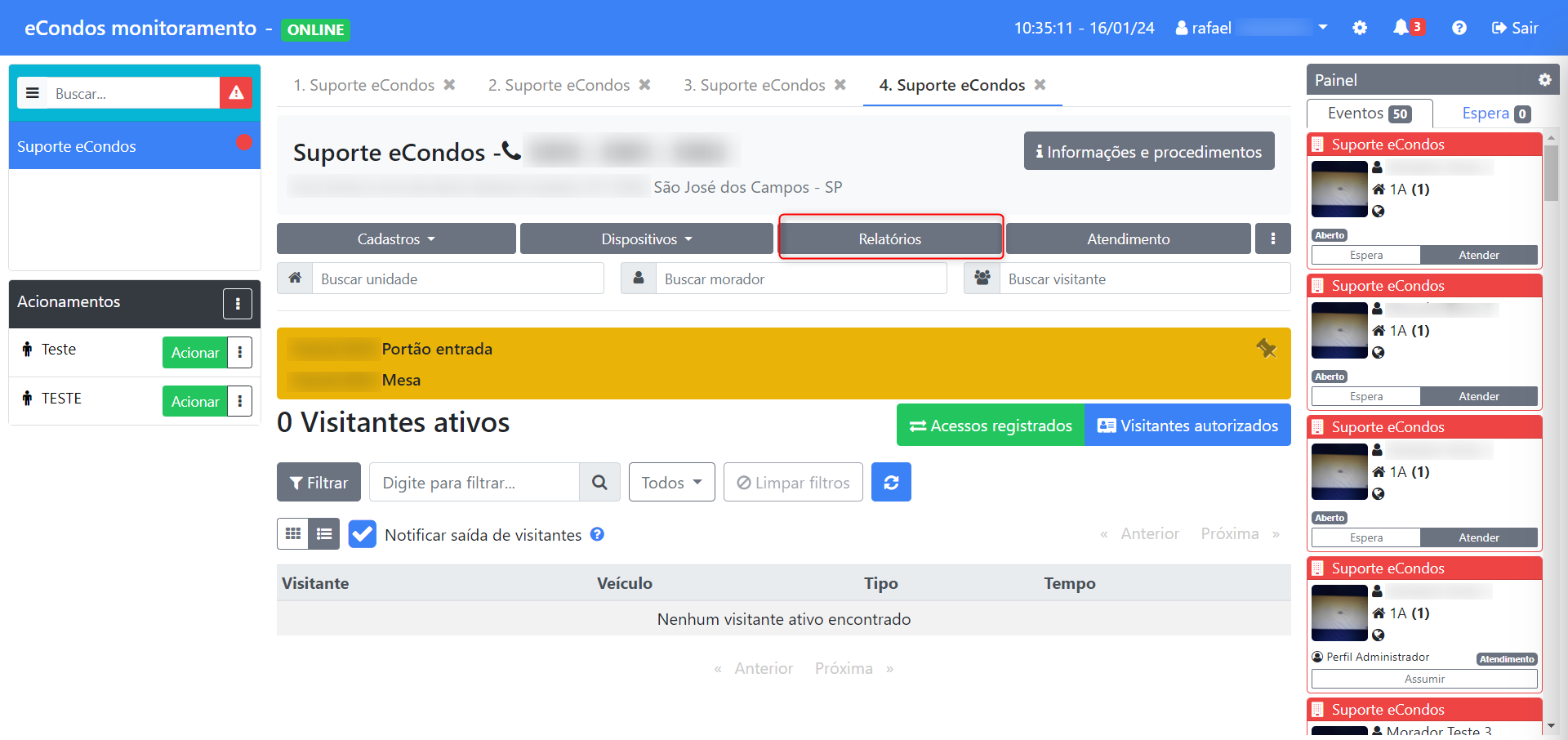The image size is (1568, 740).
Task: Click the pin icon on yellow banner
Action: point(1267,349)
